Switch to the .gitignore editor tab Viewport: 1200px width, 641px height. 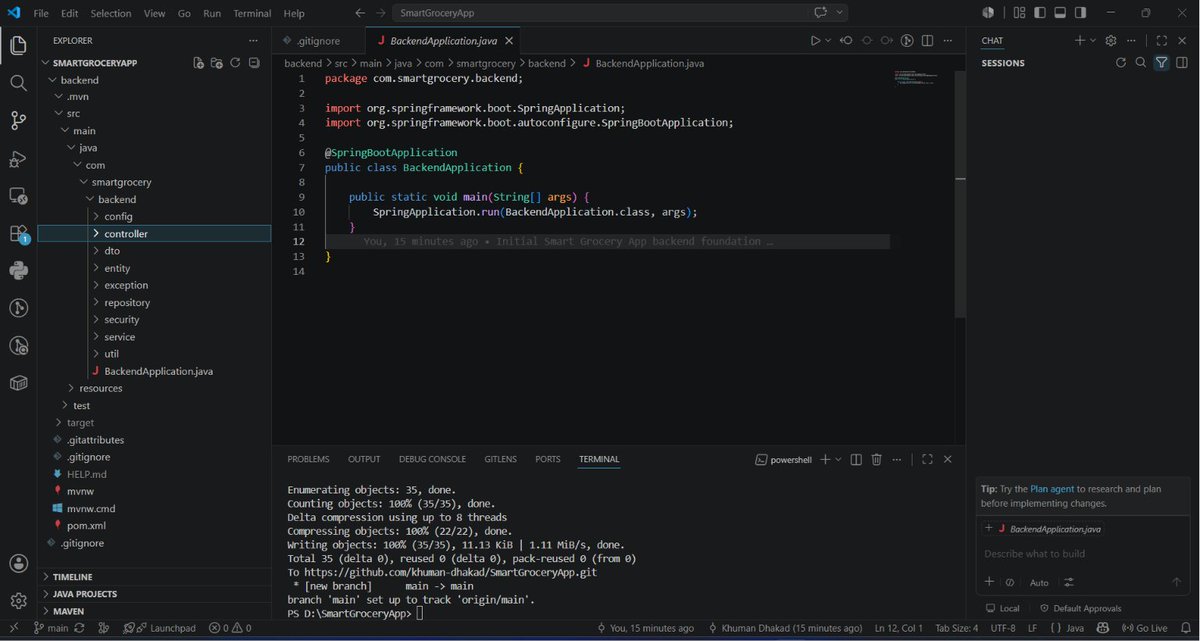point(317,41)
